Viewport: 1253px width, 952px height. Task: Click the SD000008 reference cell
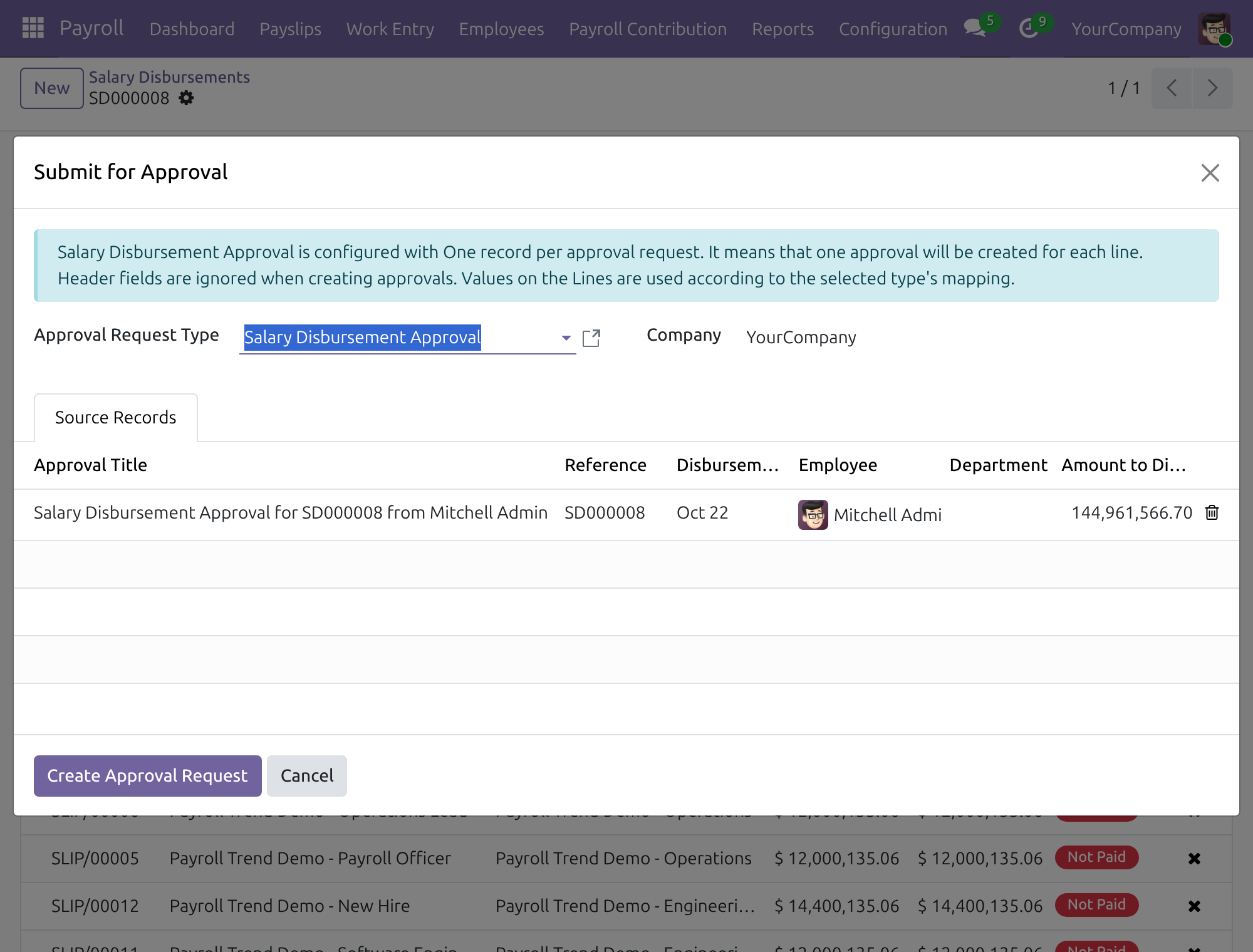[x=605, y=512]
